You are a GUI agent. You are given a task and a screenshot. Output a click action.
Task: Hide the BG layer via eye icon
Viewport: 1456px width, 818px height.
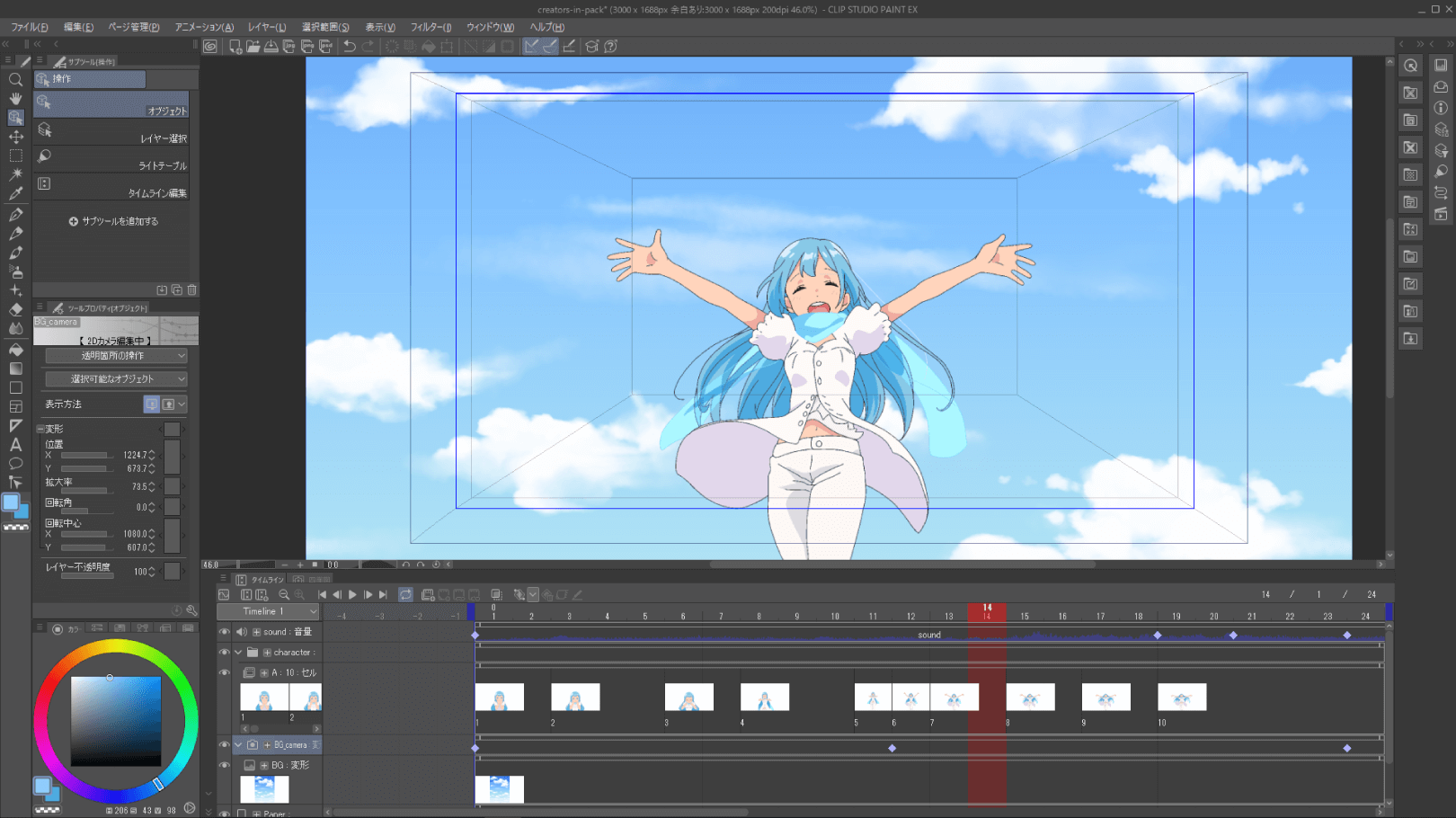224,765
